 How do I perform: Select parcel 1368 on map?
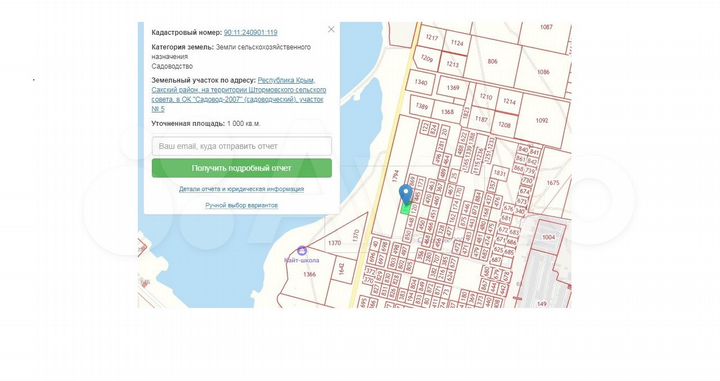pyautogui.click(x=447, y=112)
